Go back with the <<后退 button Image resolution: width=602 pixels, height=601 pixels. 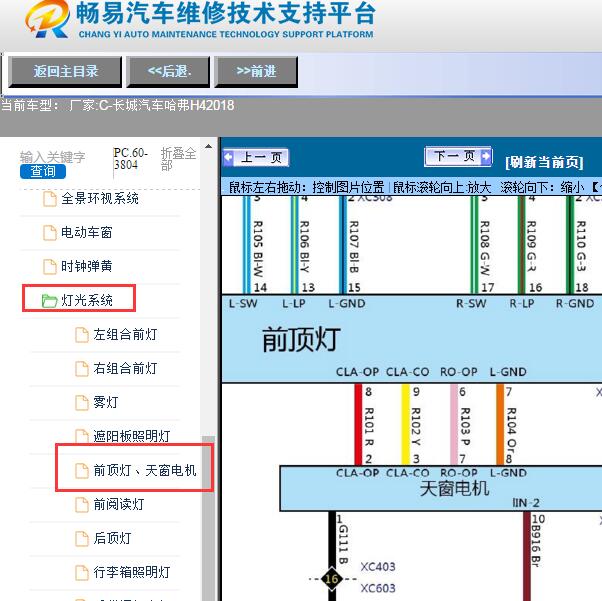(169, 71)
